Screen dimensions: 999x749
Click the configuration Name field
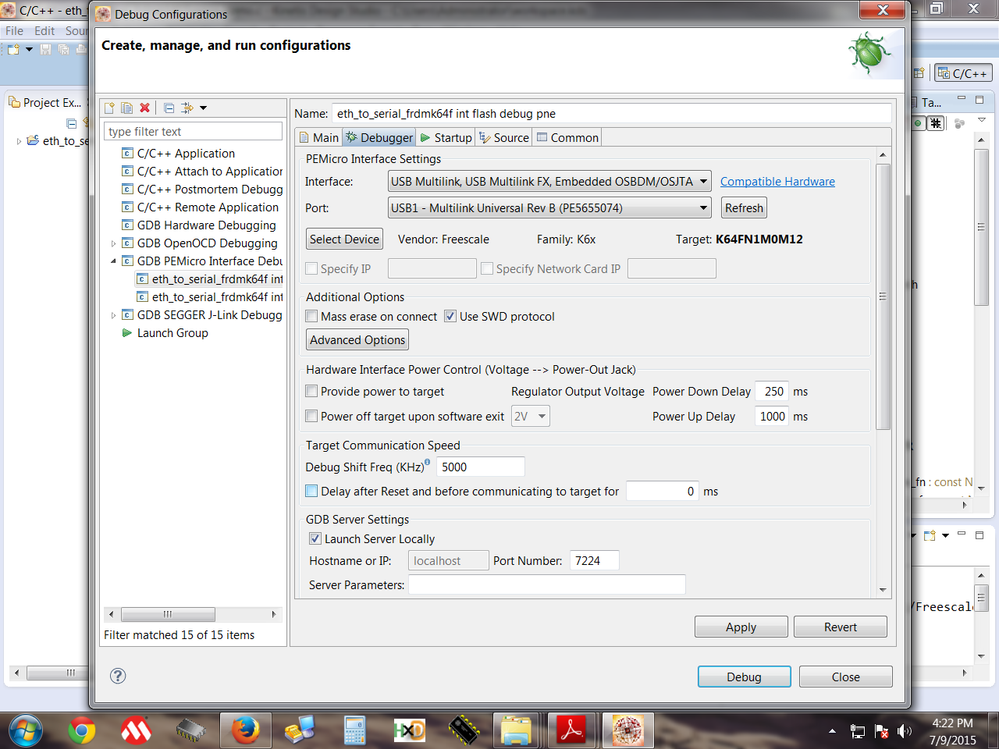click(x=611, y=113)
